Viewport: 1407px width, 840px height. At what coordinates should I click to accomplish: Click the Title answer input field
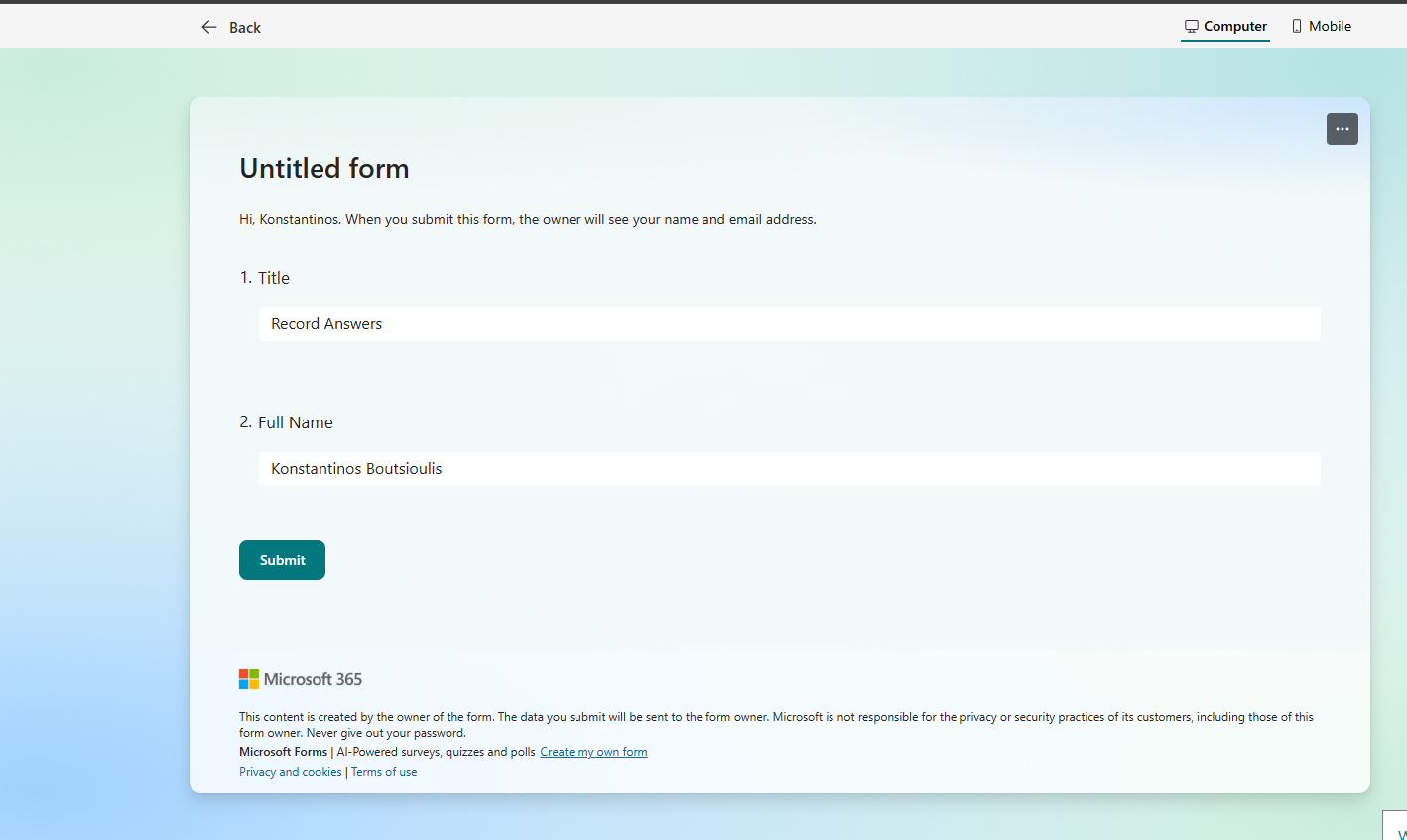(x=789, y=324)
